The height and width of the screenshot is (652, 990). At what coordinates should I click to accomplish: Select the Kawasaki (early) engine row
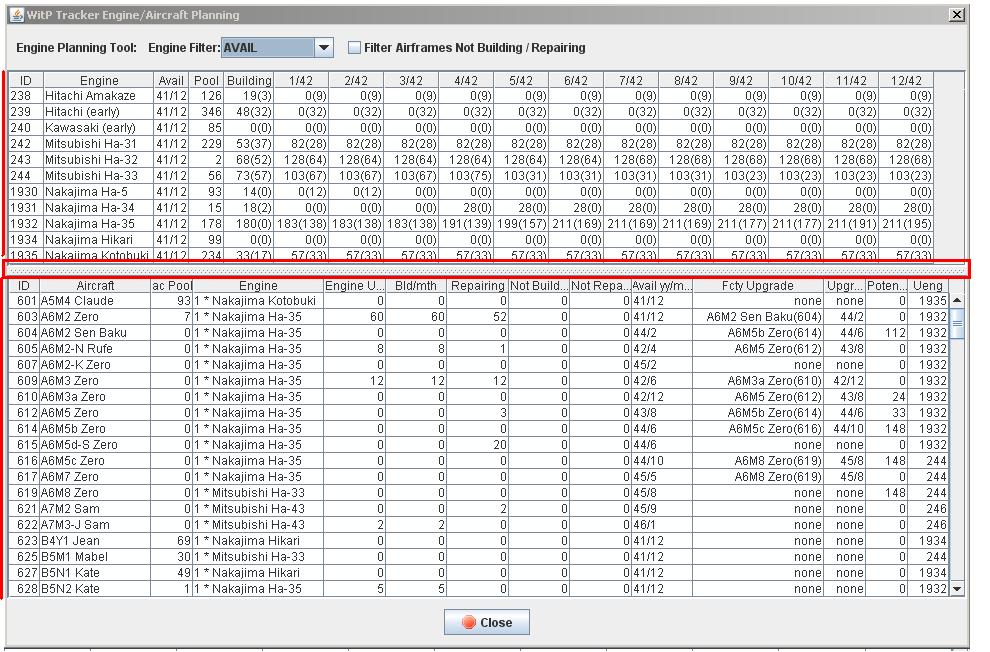click(x=471, y=127)
